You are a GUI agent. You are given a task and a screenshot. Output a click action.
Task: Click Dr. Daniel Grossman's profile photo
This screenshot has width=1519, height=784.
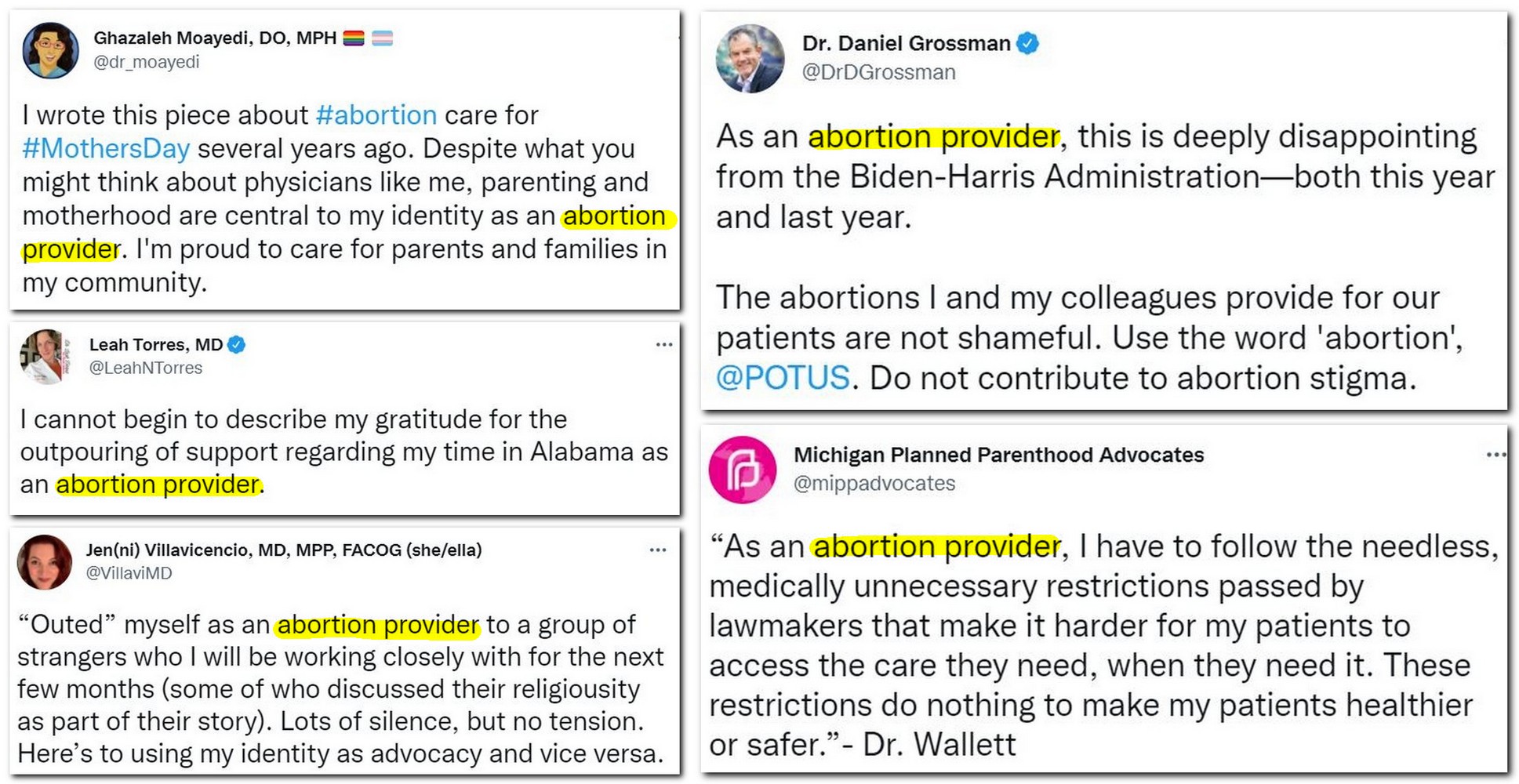pos(750,59)
